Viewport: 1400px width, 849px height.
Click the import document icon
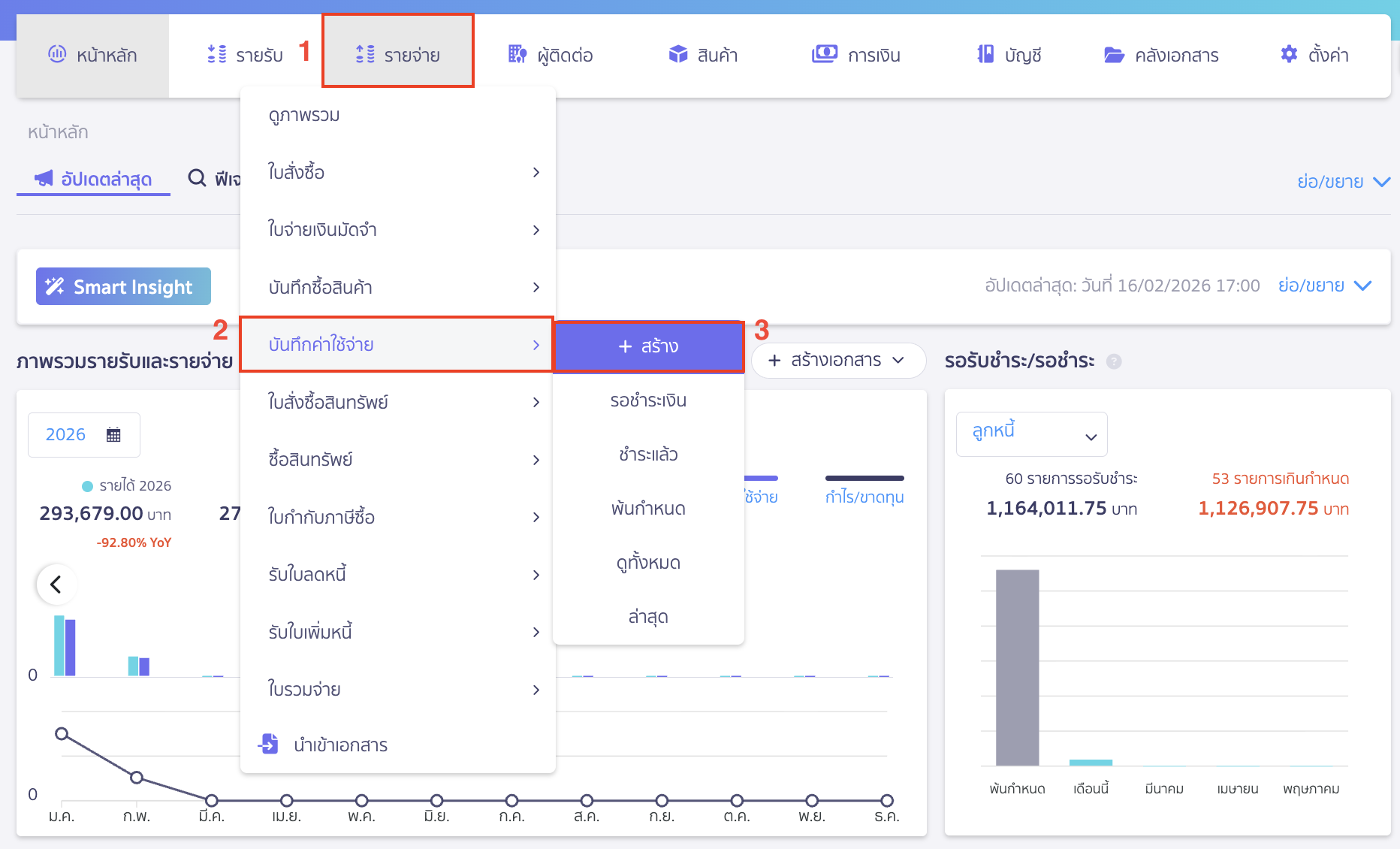pyautogui.click(x=269, y=744)
